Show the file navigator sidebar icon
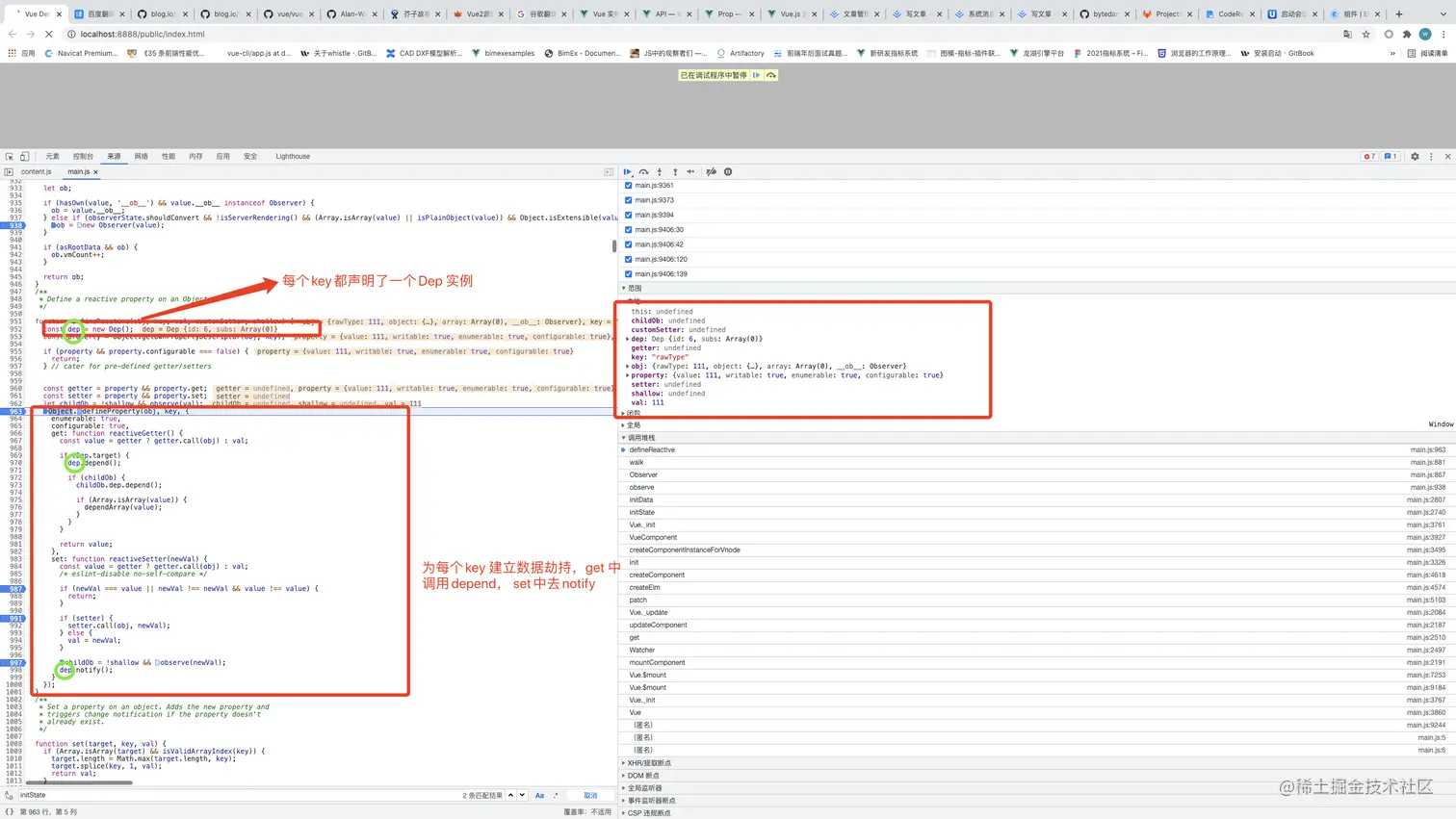 click(9, 172)
